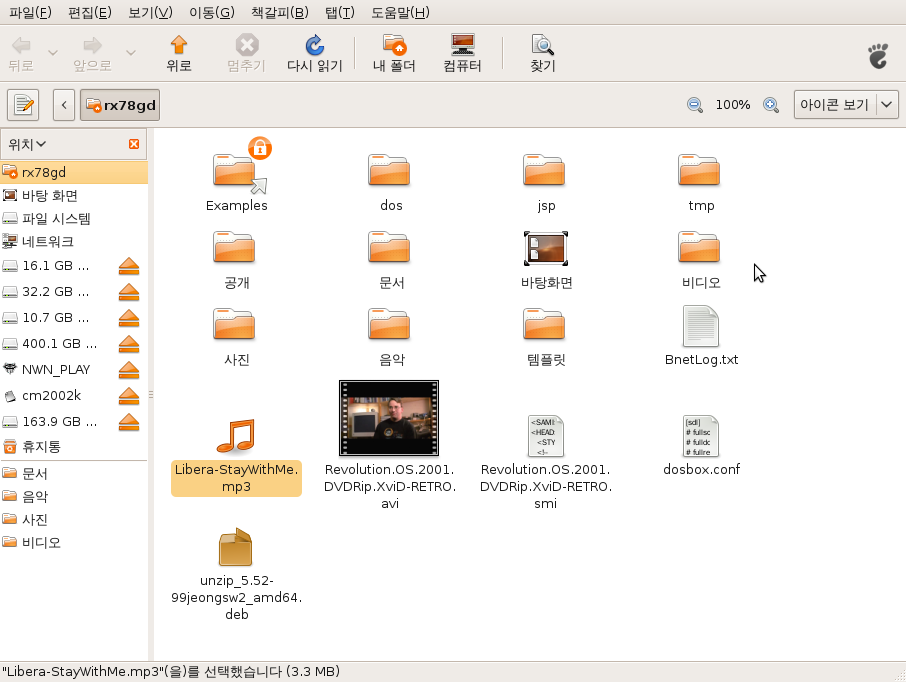Select the Revolution.OS .smi subtitle file
Image resolution: width=906 pixels, height=682 pixels.
pos(545,436)
